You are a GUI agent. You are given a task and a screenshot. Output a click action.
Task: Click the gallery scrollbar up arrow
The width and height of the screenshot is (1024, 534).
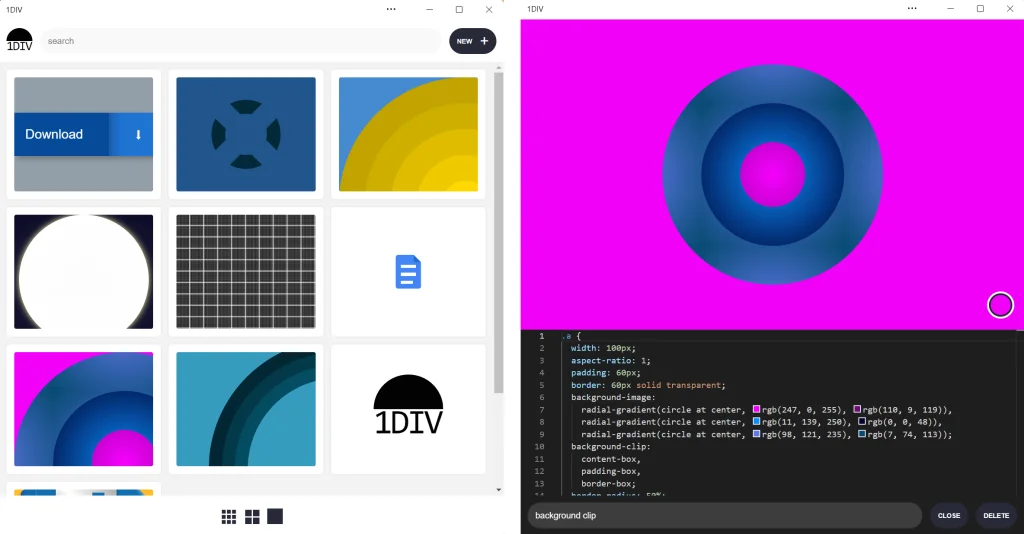click(x=498, y=68)
